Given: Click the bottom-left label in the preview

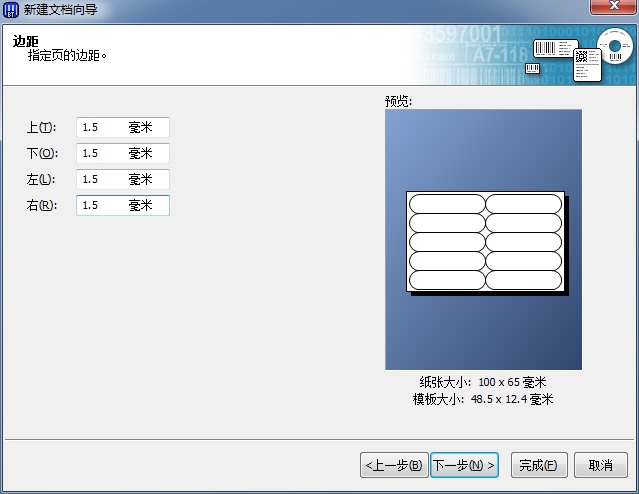Looking at the screenshot, I should click(447, 280).
